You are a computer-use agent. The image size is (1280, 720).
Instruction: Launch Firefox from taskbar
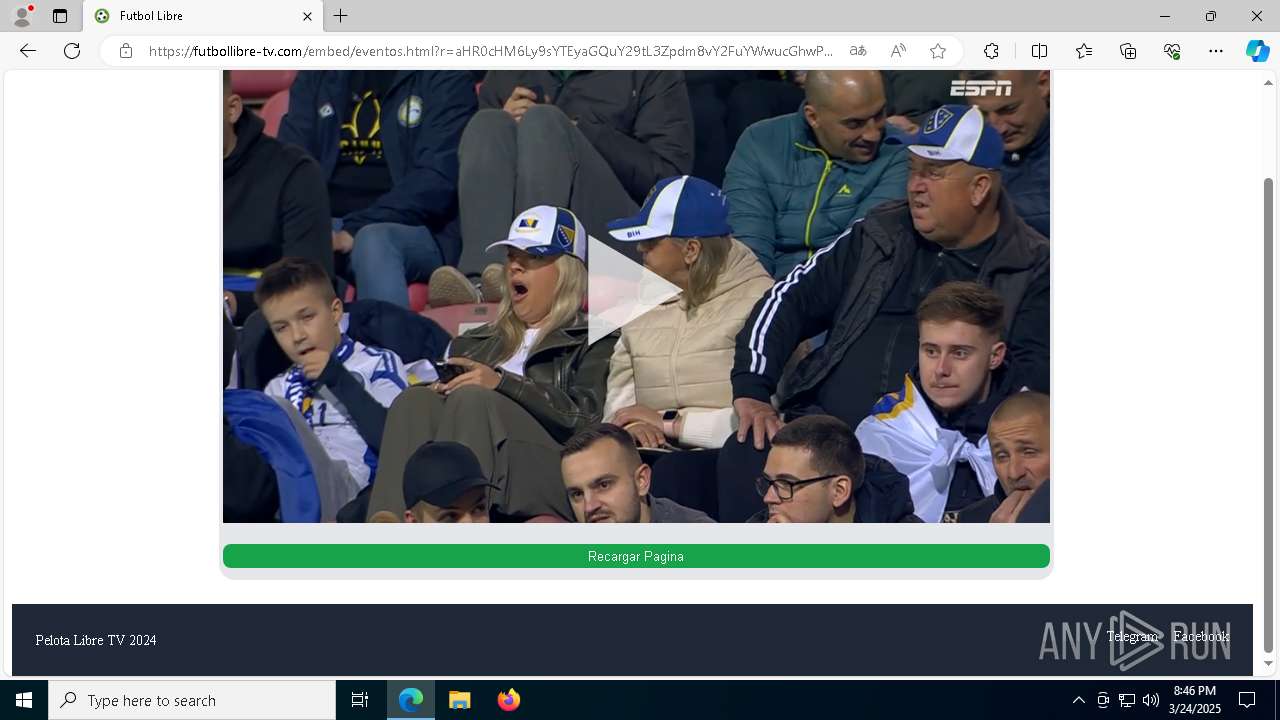point(508,700)
